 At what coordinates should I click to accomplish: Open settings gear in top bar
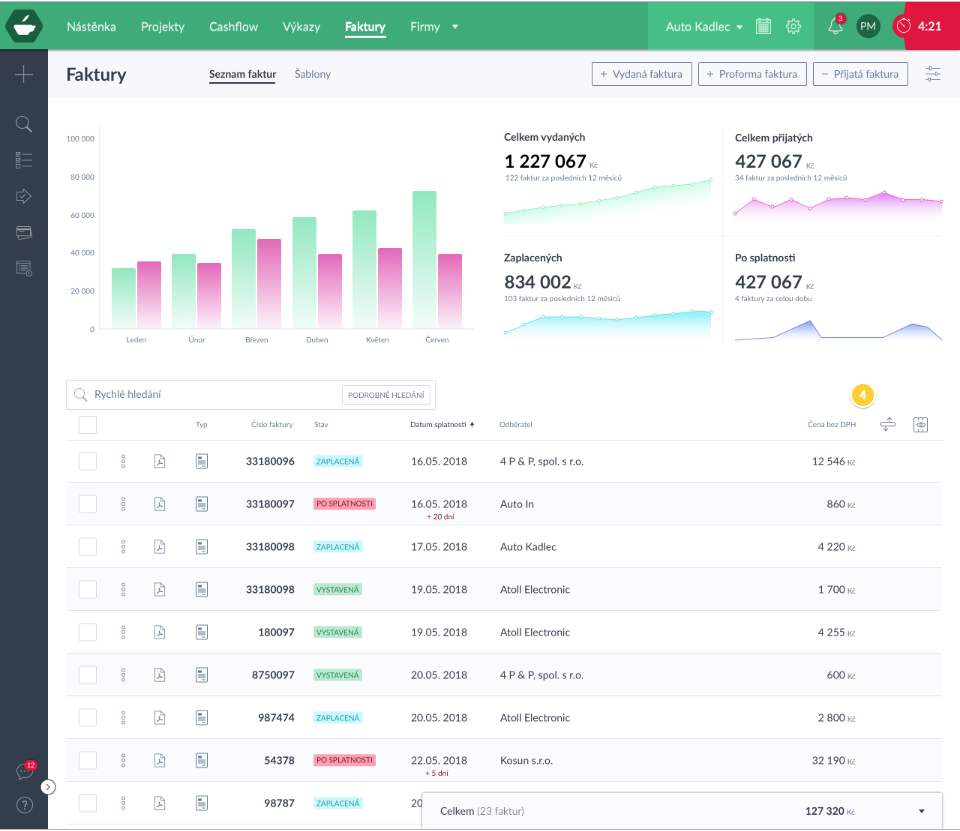793,27
